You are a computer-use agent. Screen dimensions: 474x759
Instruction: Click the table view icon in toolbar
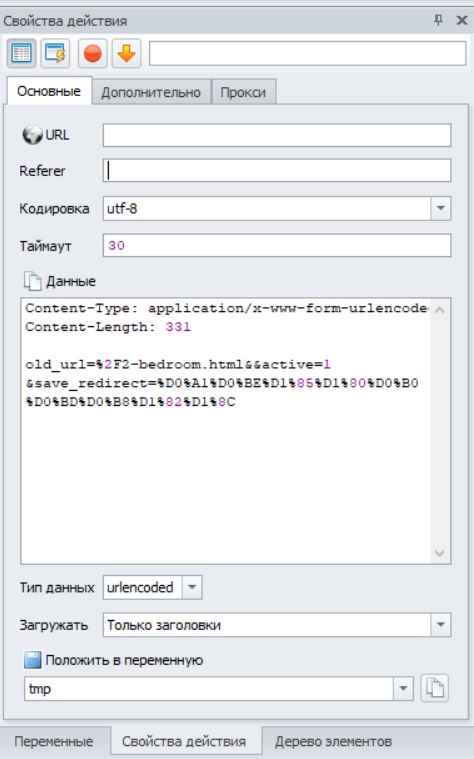(21, 53)
